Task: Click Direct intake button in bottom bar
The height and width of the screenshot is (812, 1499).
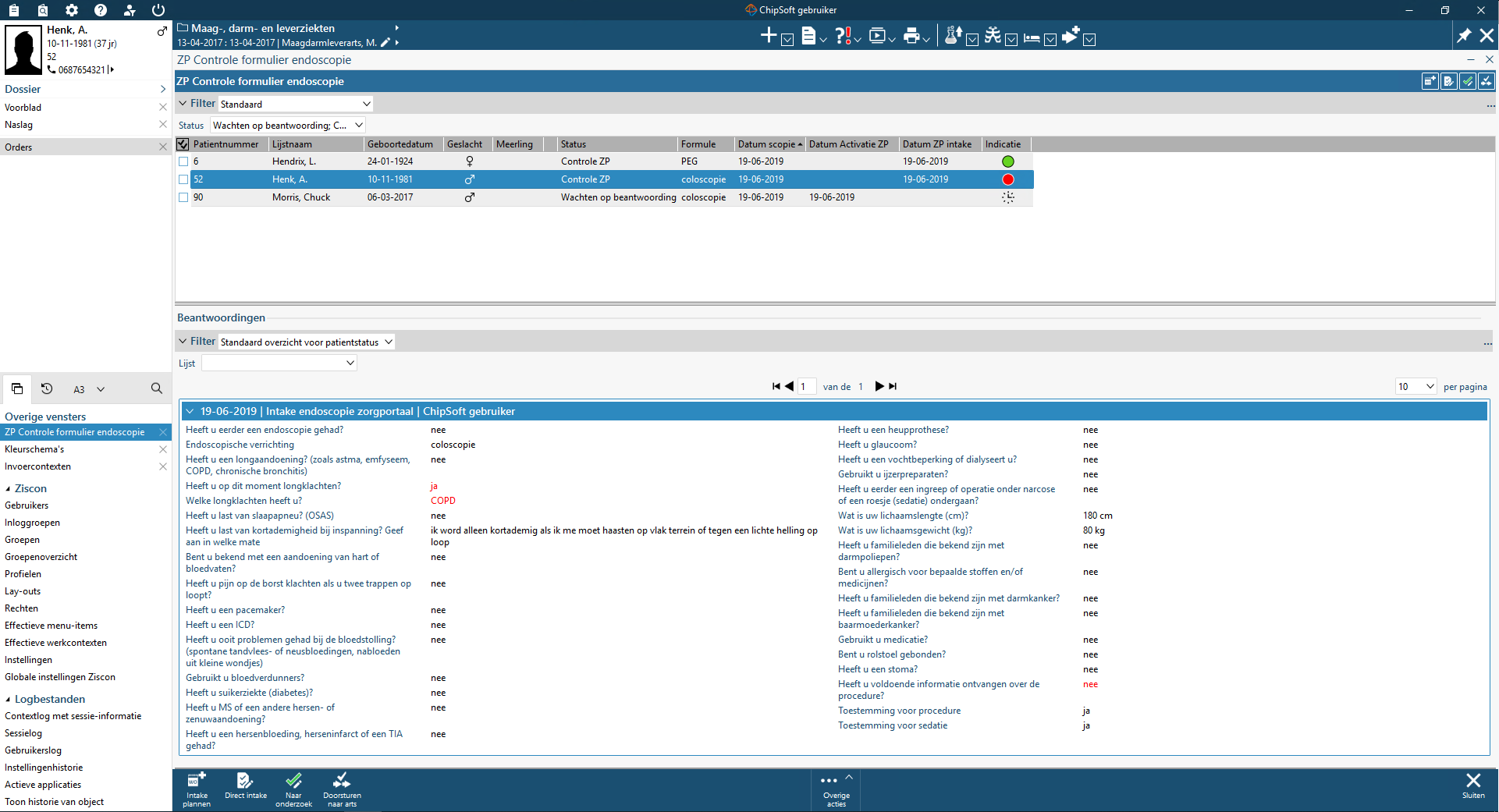Action: click(246, 786)
